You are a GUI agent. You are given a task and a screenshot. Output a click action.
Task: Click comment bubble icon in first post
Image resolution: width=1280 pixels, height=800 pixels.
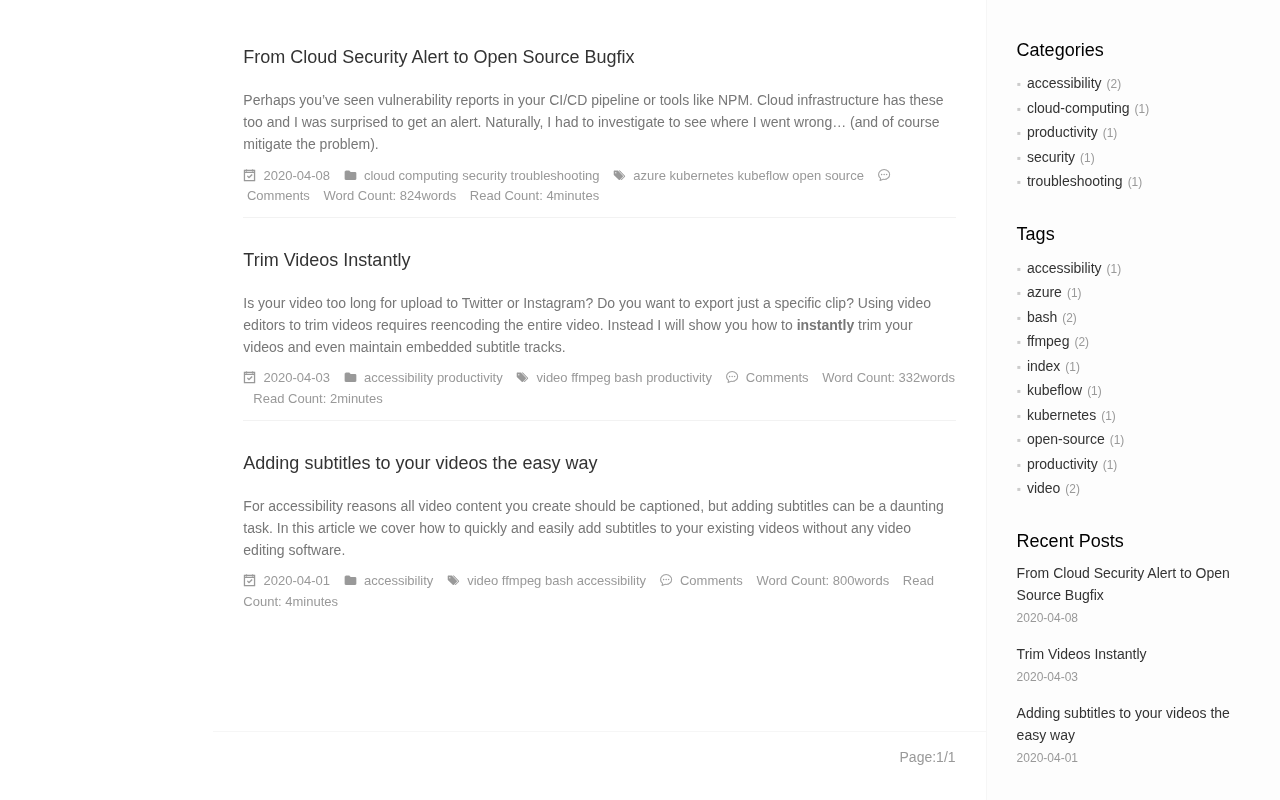884,176
